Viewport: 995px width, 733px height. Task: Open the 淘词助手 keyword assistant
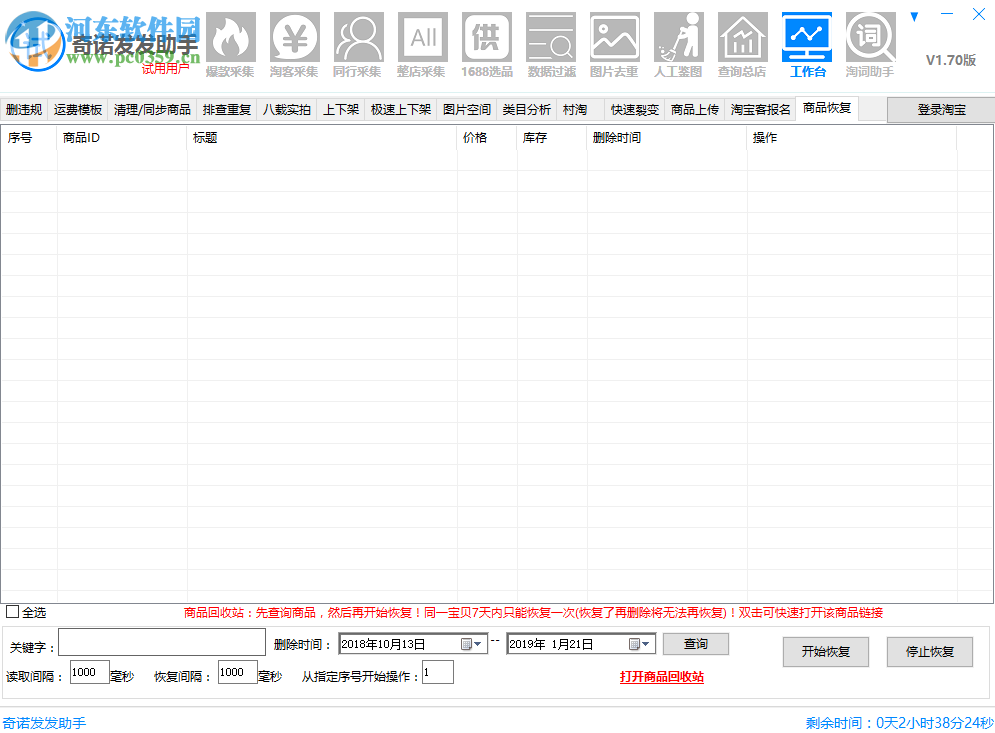click(x=871, y=40)
